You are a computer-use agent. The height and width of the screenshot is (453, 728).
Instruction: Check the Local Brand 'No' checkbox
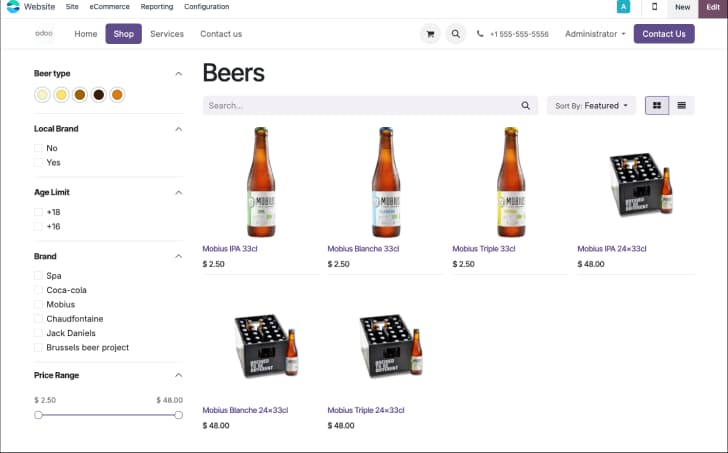point(38,148)
